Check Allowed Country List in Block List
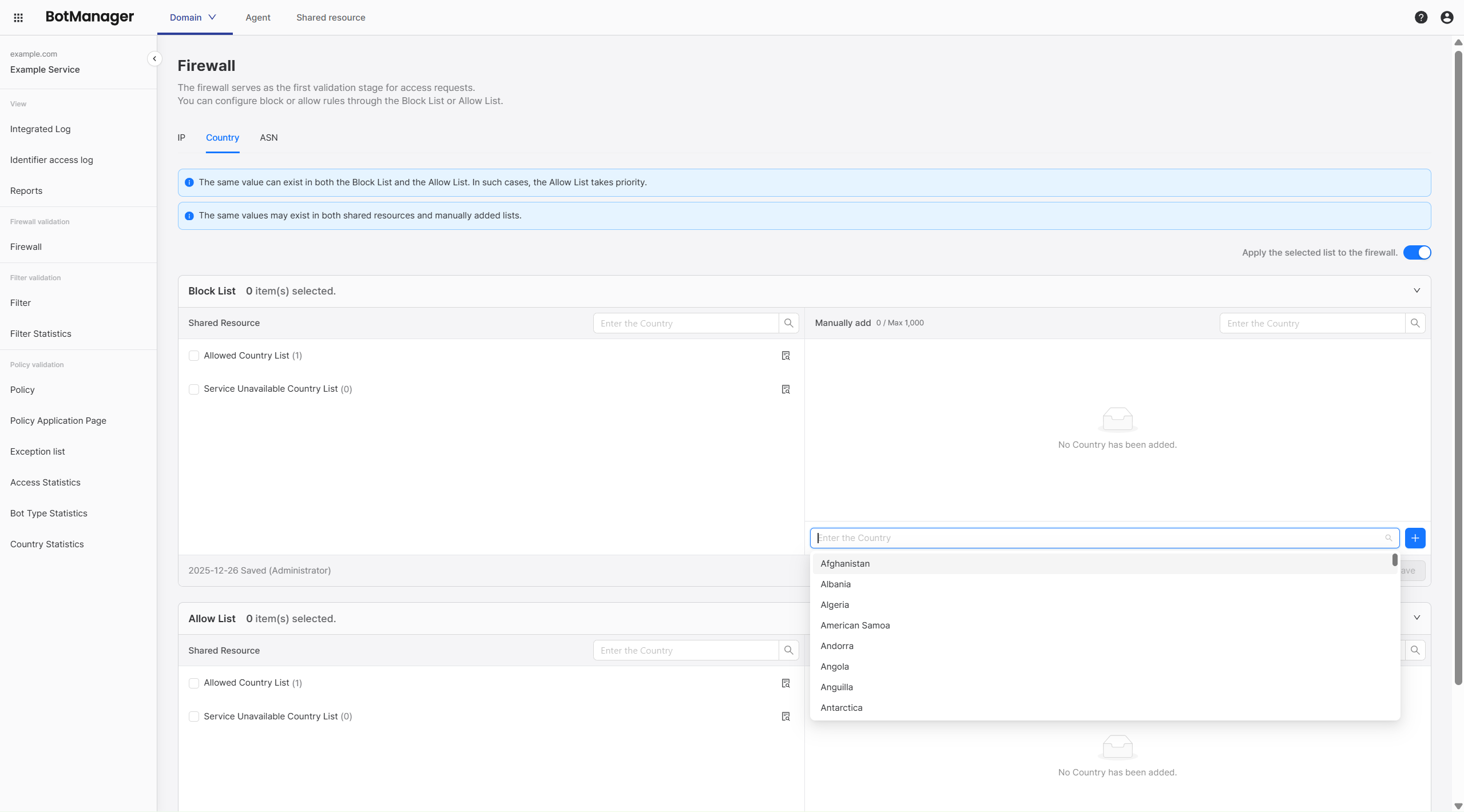Screen dimensions: 1464x812 194,356
